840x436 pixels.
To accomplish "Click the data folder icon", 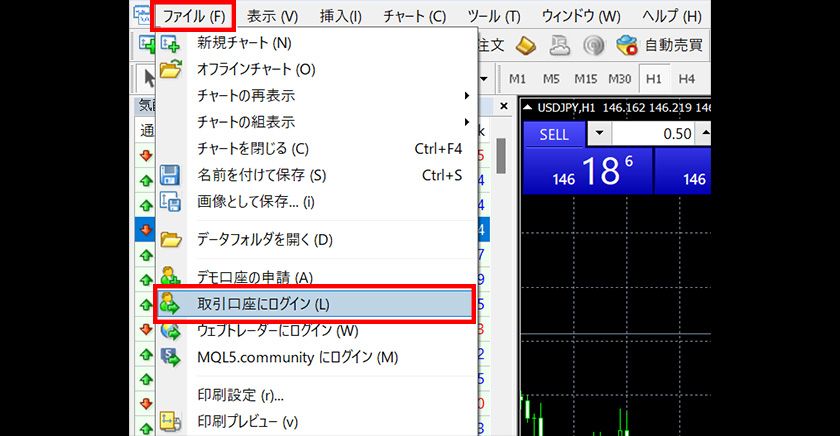I will [x=171, y=239].
